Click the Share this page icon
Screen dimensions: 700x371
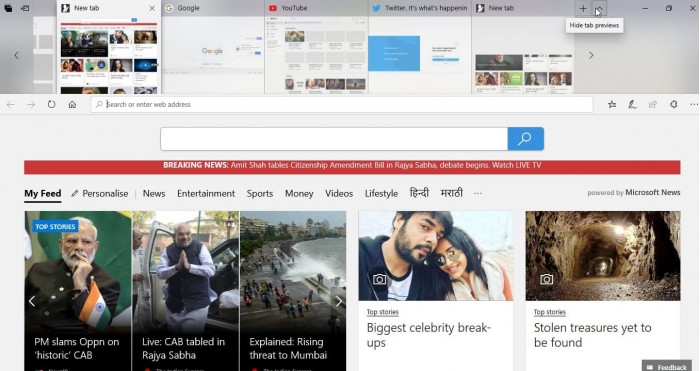point(653,104)
